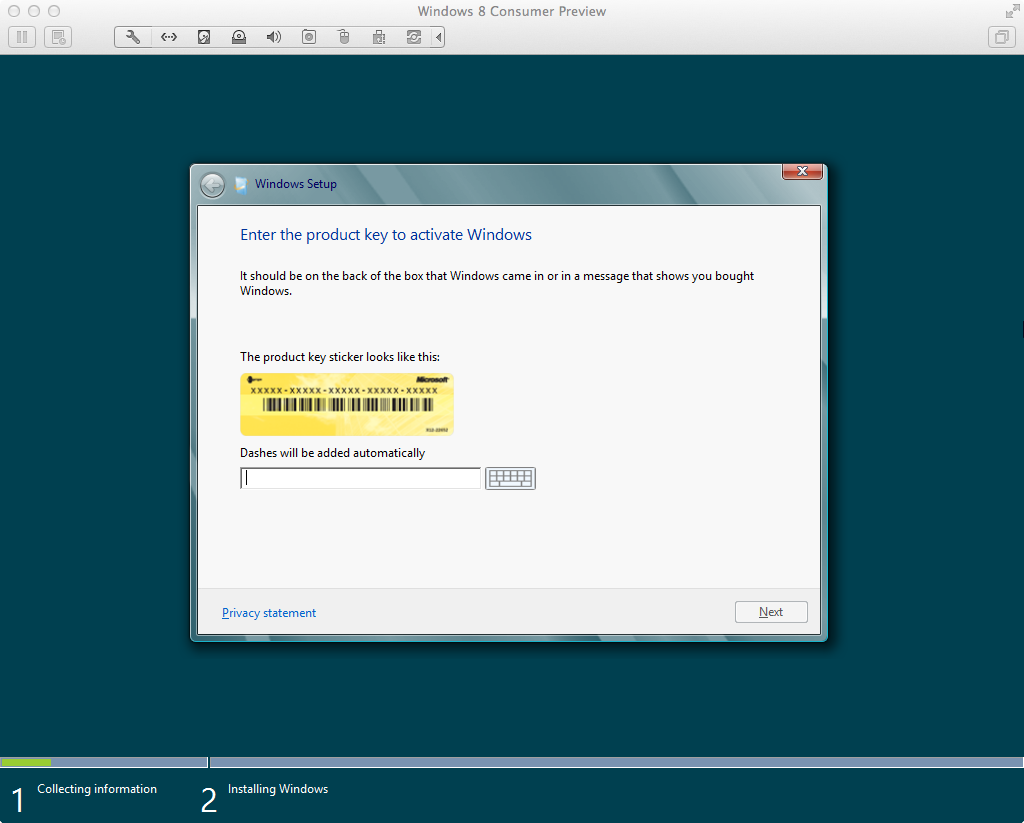
Task: Click inside the product key input field
Action: click(x=360, y=478)
